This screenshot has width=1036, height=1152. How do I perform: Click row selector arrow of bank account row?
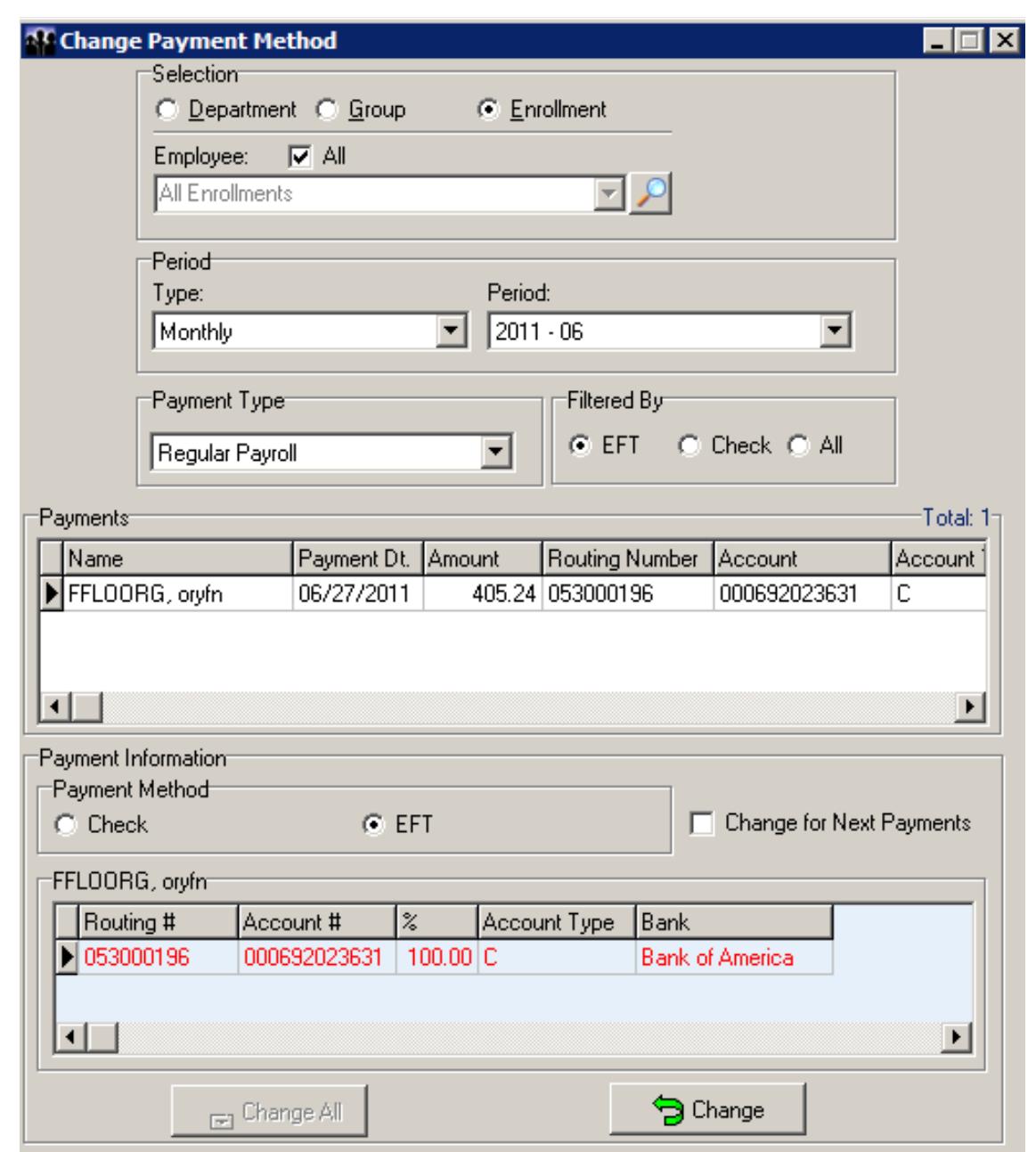(x=68, y=958)
